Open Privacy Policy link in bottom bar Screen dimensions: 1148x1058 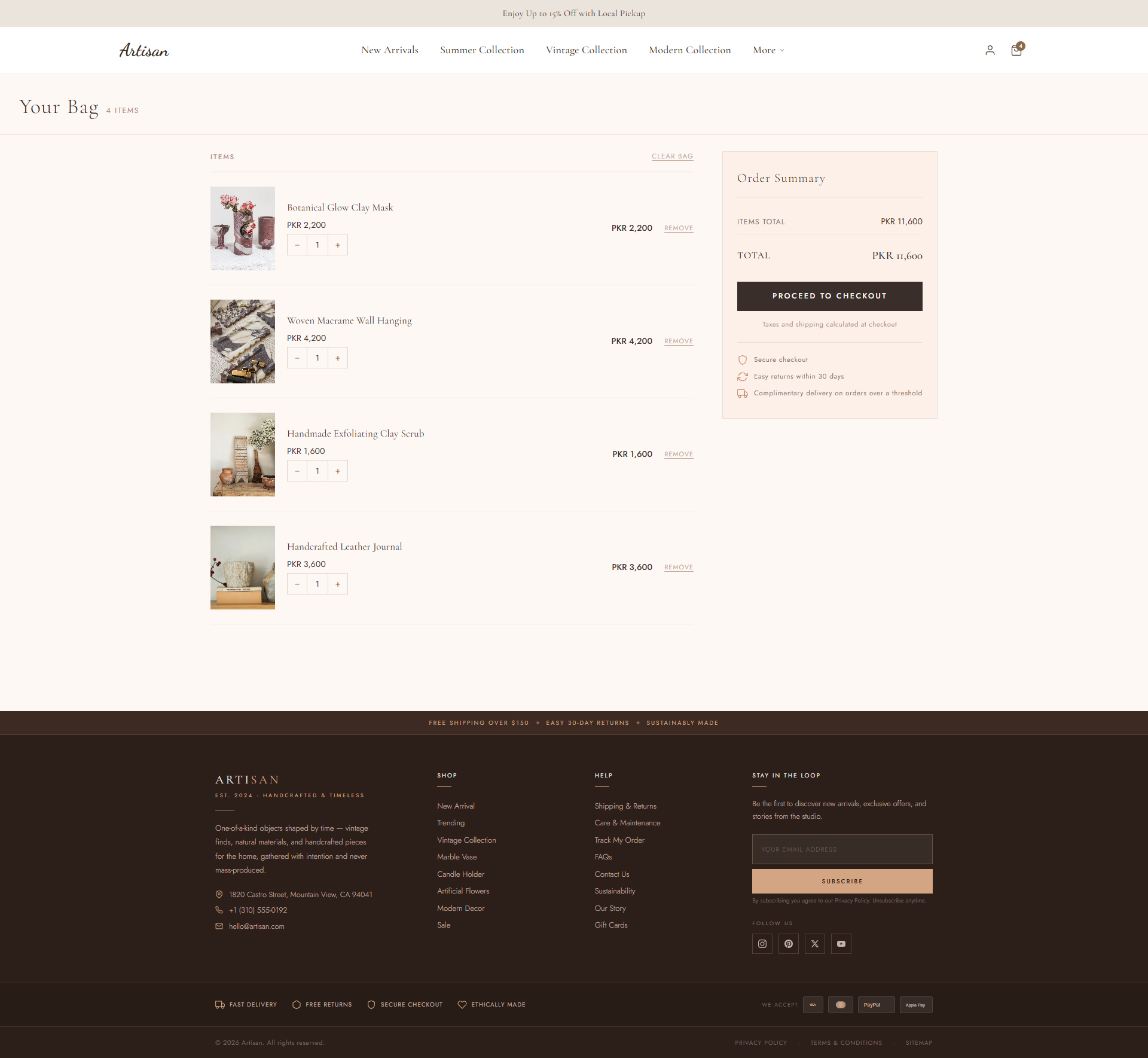pyautogui.click(x=761, y=1043)
